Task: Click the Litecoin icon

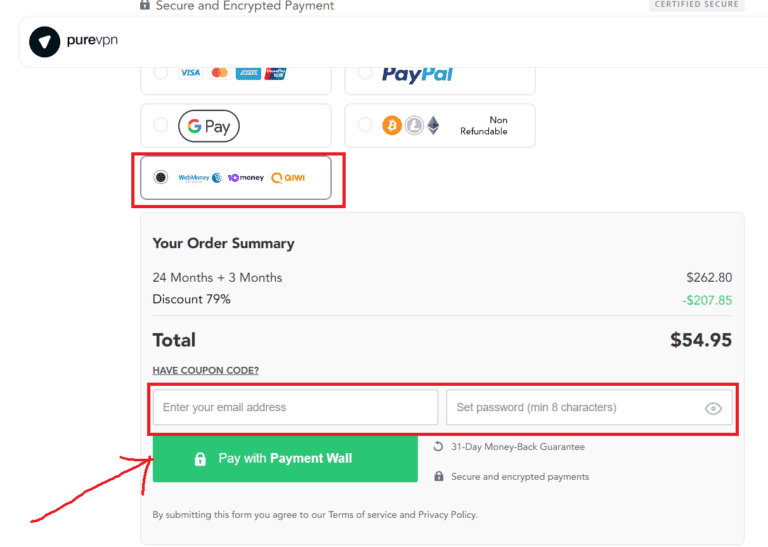Action: [413, 126]
